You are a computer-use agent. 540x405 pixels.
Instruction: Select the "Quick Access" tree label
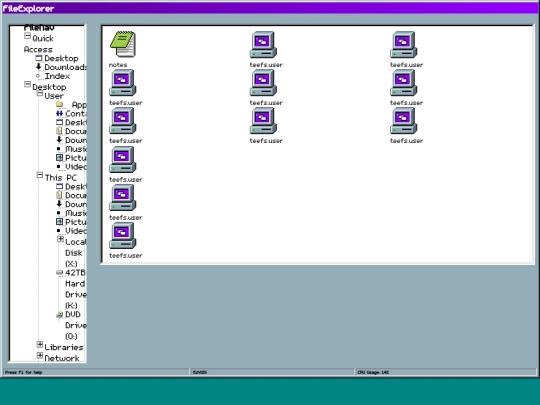[39, 44]
